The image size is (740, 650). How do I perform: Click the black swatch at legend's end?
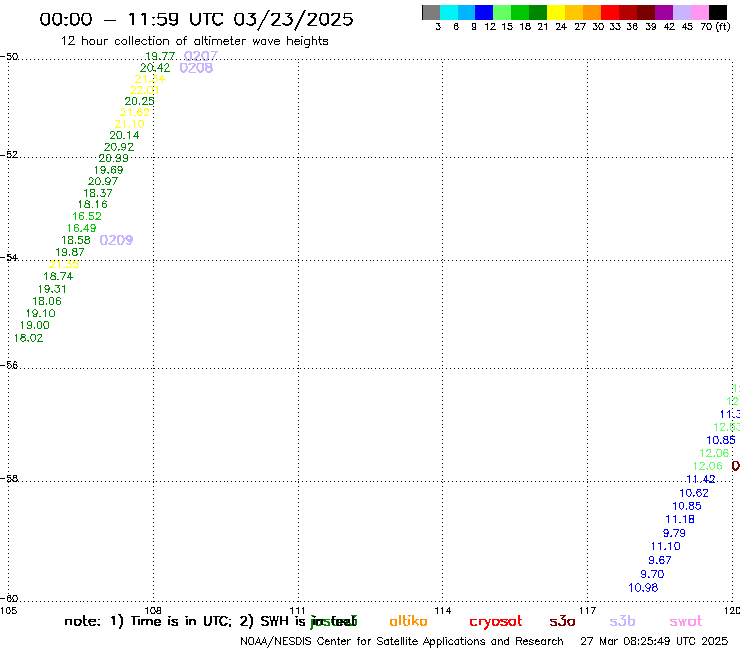718,12
